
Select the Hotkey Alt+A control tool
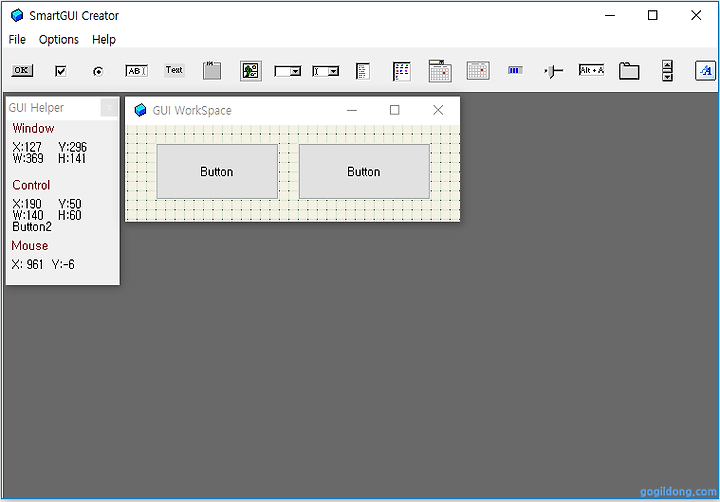point(591,70)
